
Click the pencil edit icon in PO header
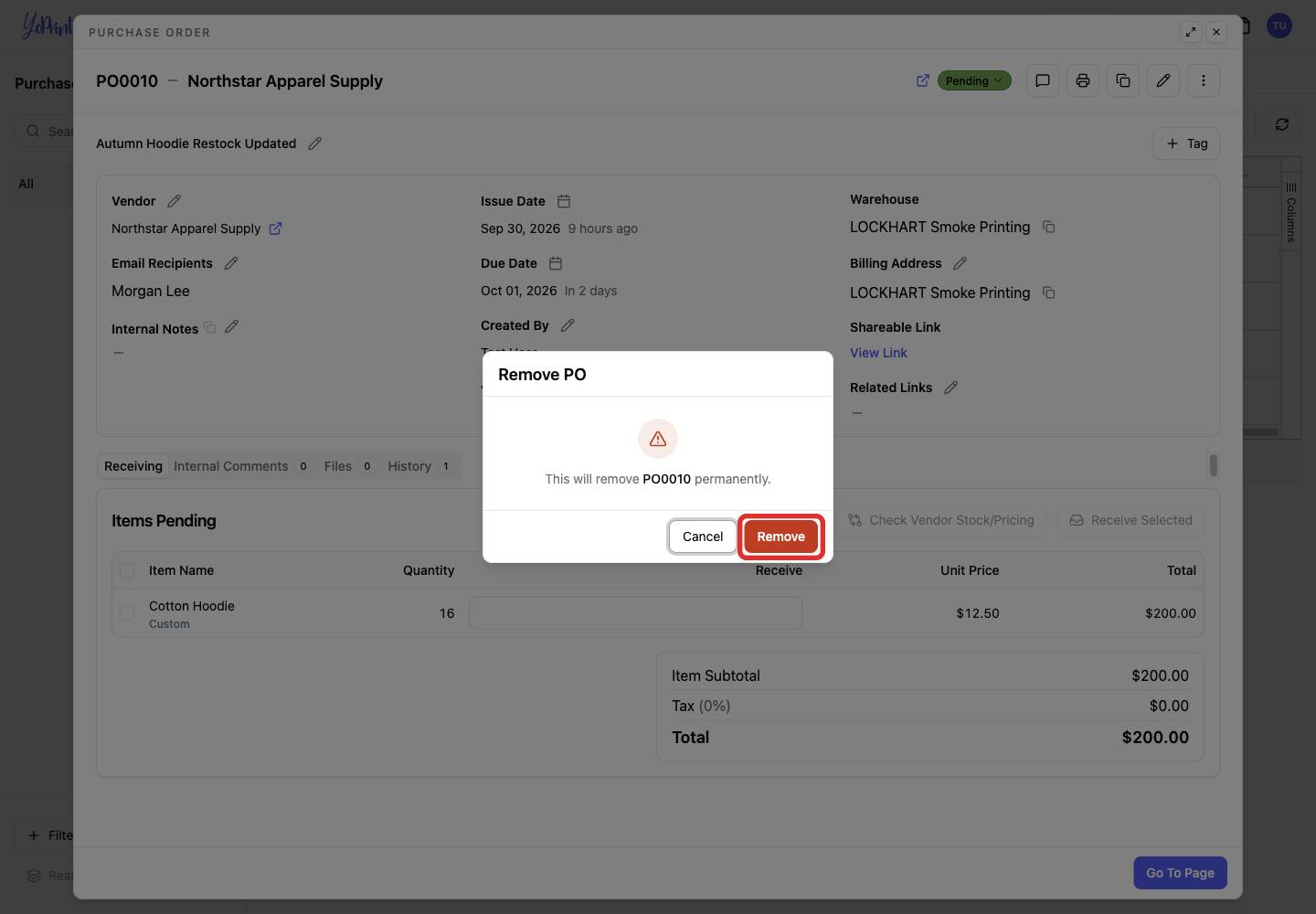coord(1163,80)
